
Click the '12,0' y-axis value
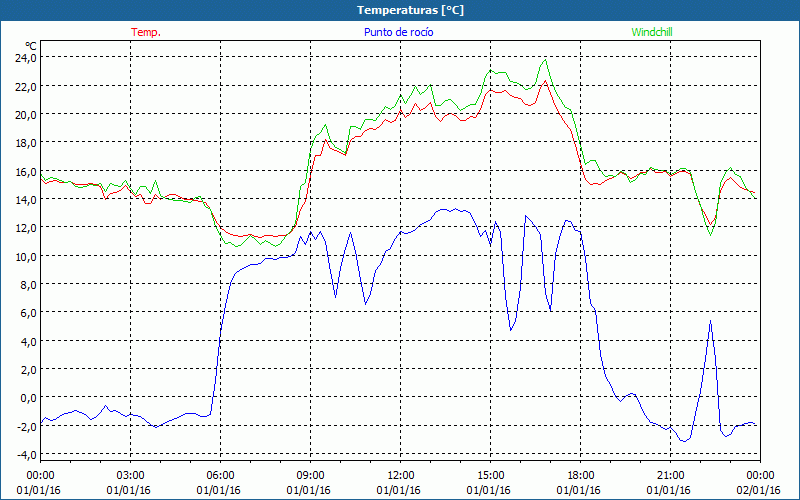(26, 228)
